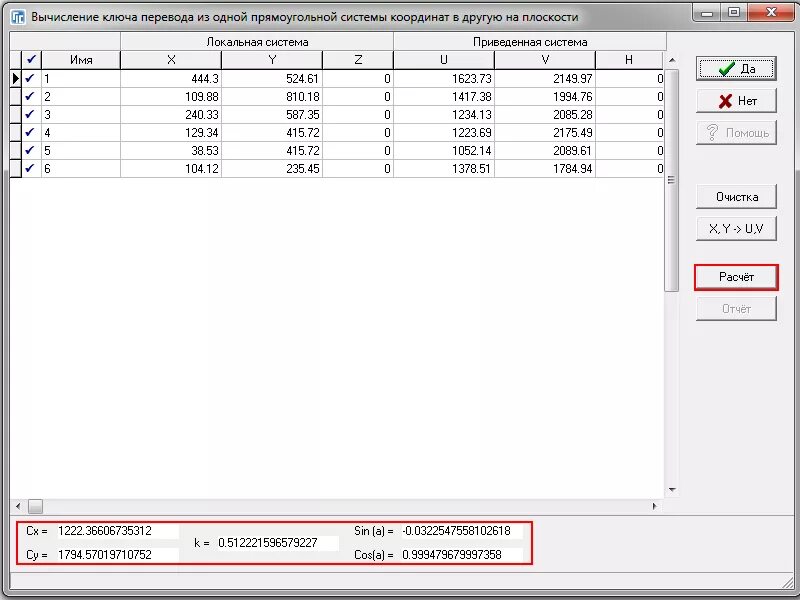This screenshot has height=600, width=800.
Task: Click the X column header
Action: coord(171,60)
